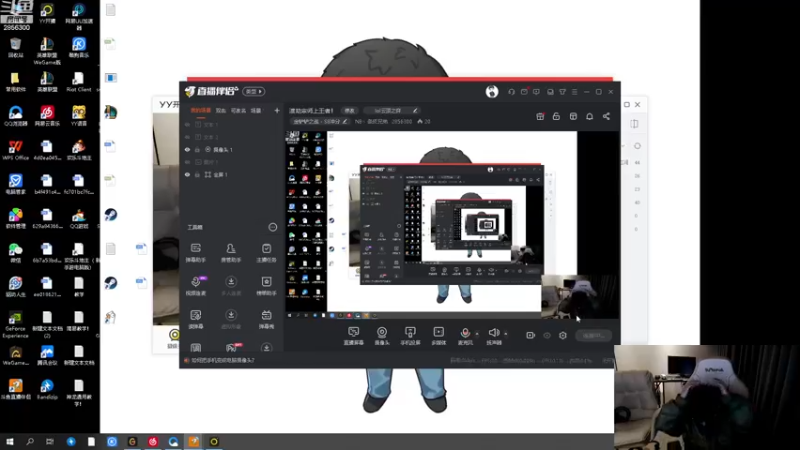The height and width of the screenshot is (450, 800).
Task: Select the webcam overlay in the preview canvas
Action: click(x=580, y=297)
